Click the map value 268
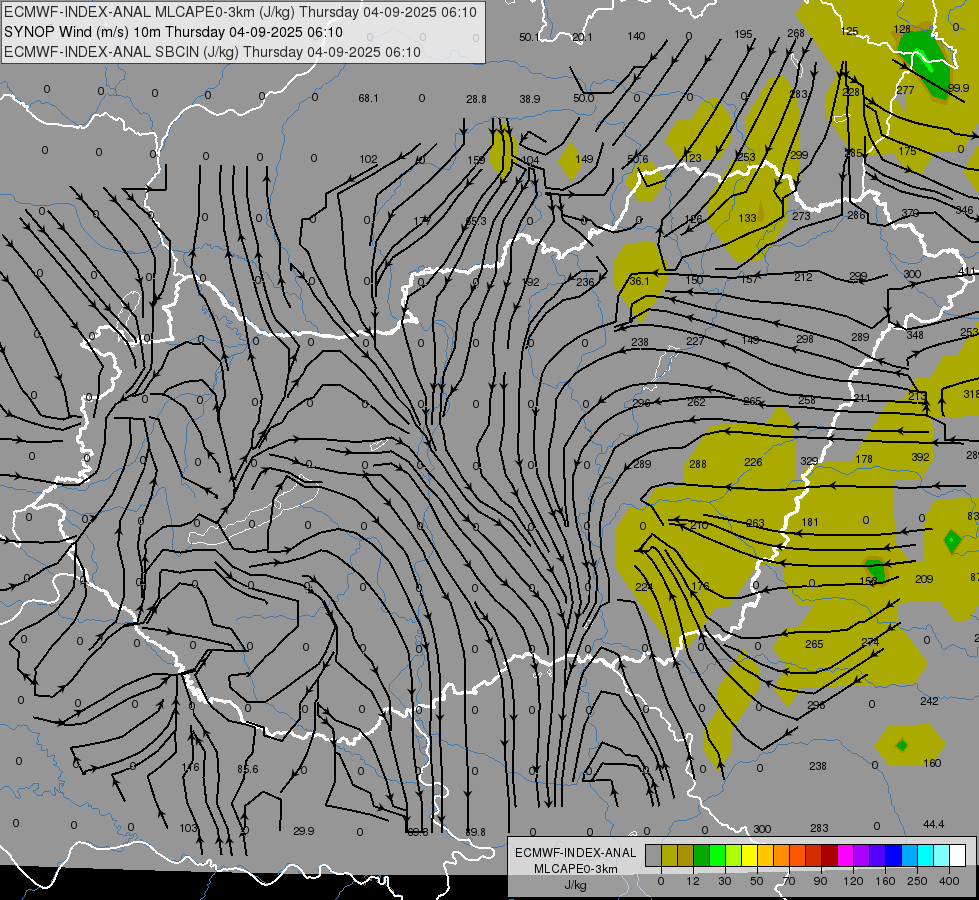Image resolution: width=979 pixels, height=900 pixels. click(x=796, y=33)
